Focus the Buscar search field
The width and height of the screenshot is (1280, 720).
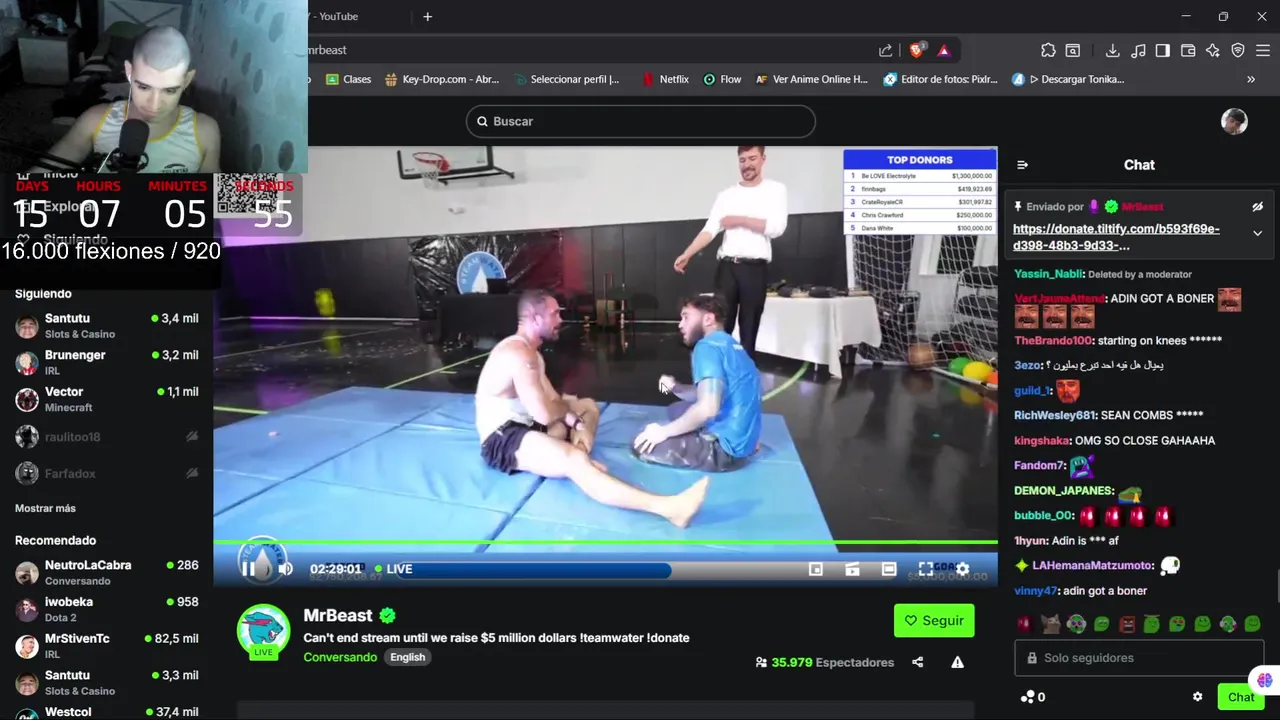pos(640,121)
